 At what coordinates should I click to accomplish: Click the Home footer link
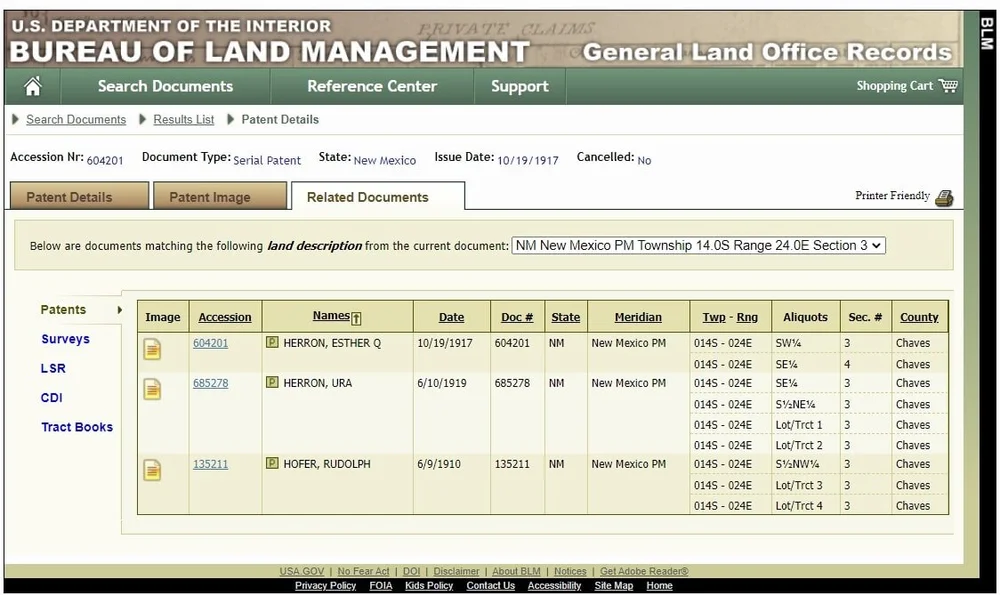coord(659,585)
